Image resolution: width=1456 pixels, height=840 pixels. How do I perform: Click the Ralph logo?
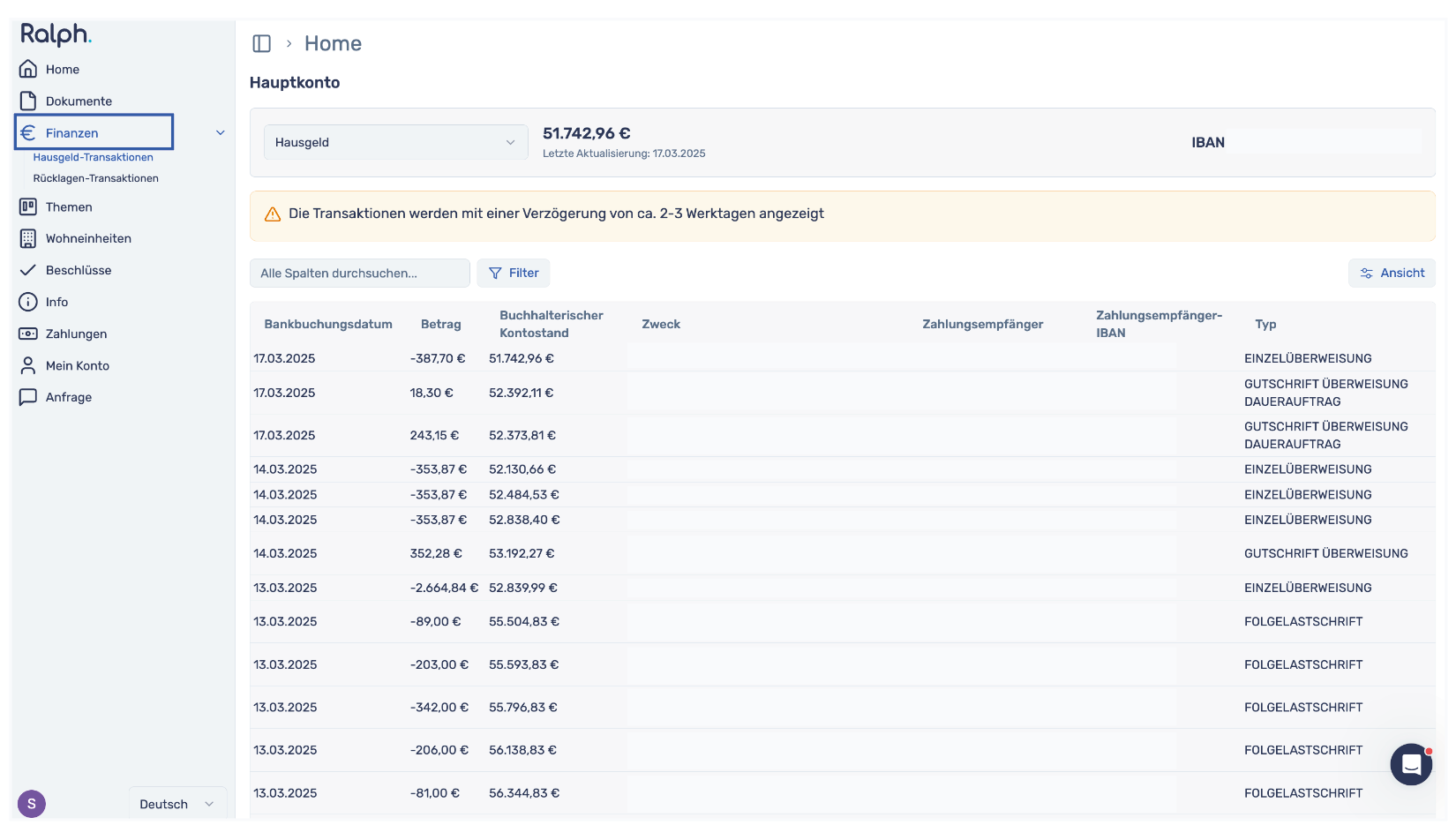coord(56,34)
